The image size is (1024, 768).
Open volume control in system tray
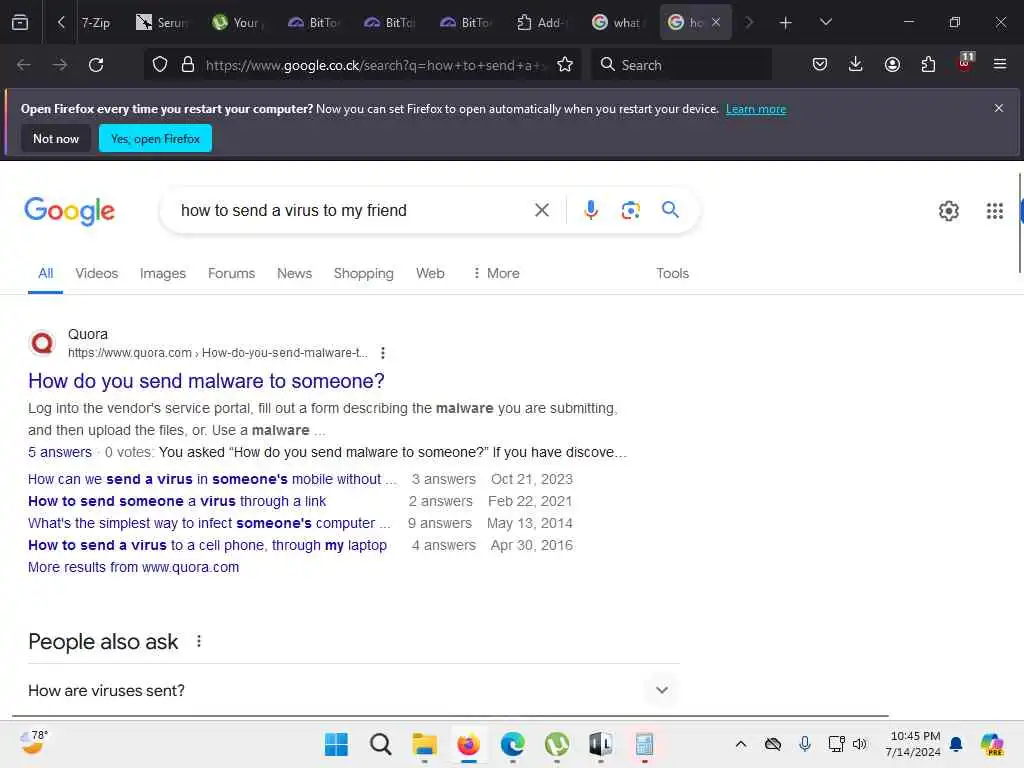tap(859, 744)
